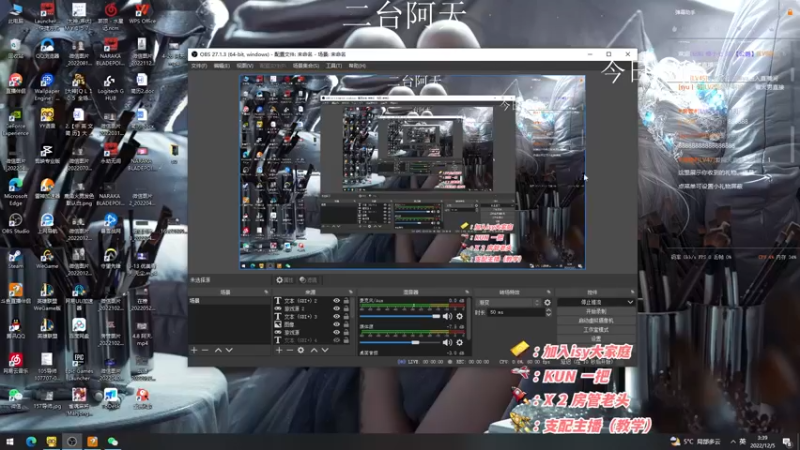Adjust the 50 ms duration stepper arrows
Viewport: 800px width, 450px height.
[548, 312]
